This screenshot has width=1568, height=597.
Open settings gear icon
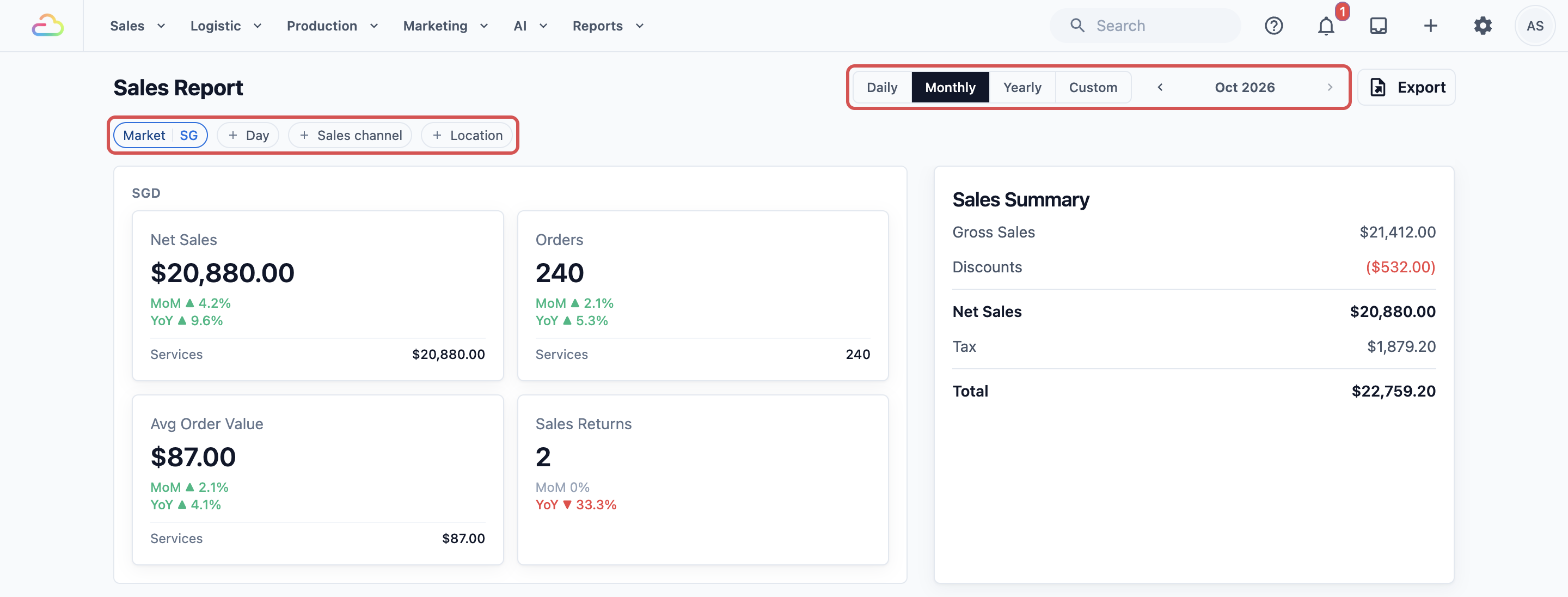point(1483,26)
